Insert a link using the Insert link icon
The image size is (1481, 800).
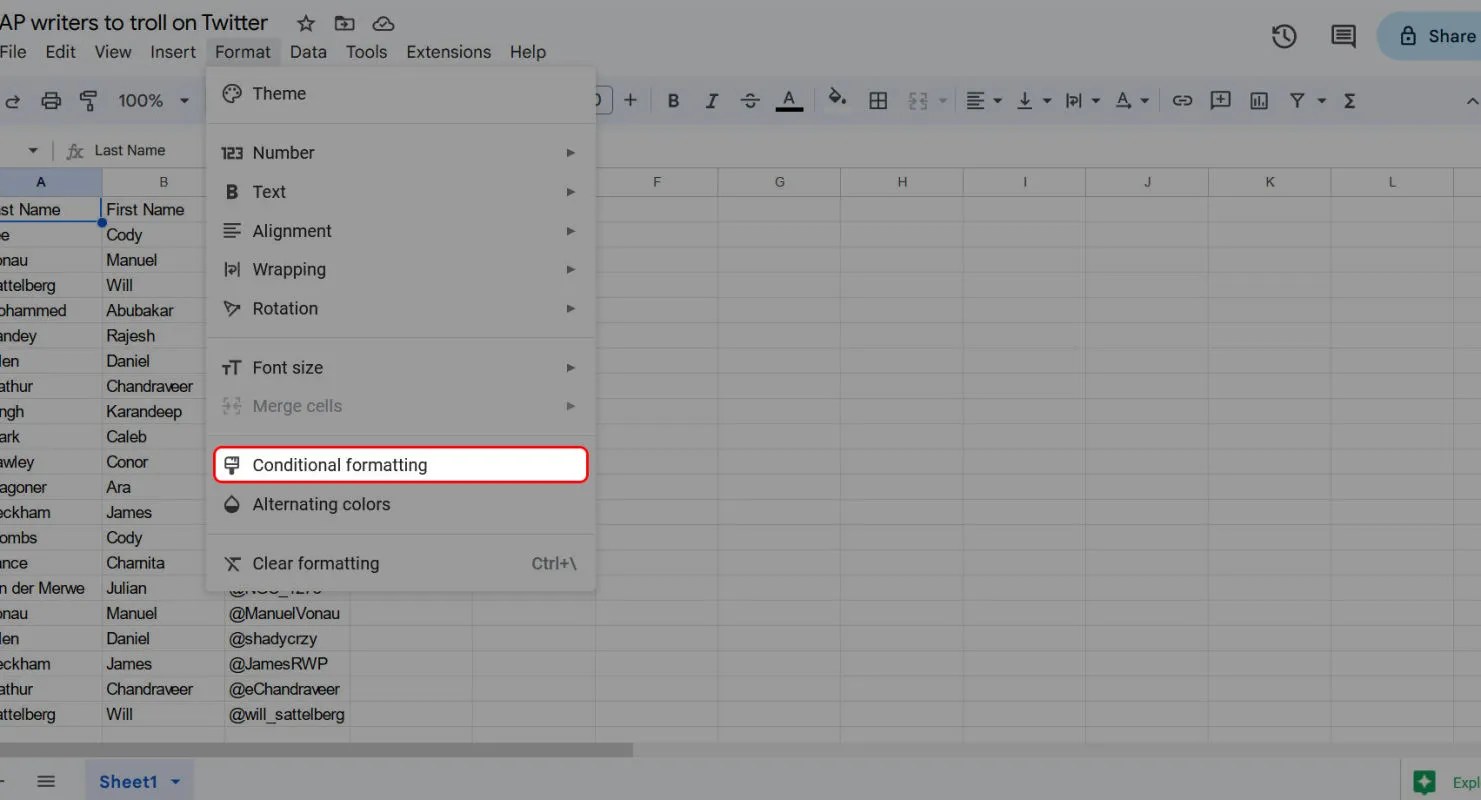pos(1182,100)
